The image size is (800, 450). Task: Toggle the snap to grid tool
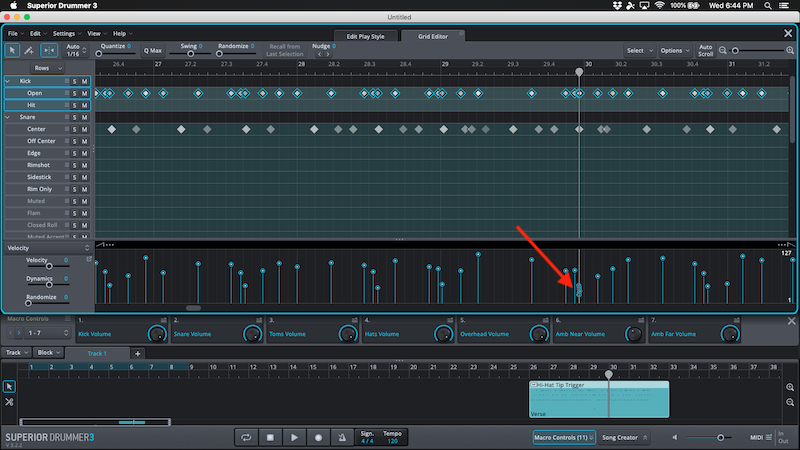pos(49,51)
